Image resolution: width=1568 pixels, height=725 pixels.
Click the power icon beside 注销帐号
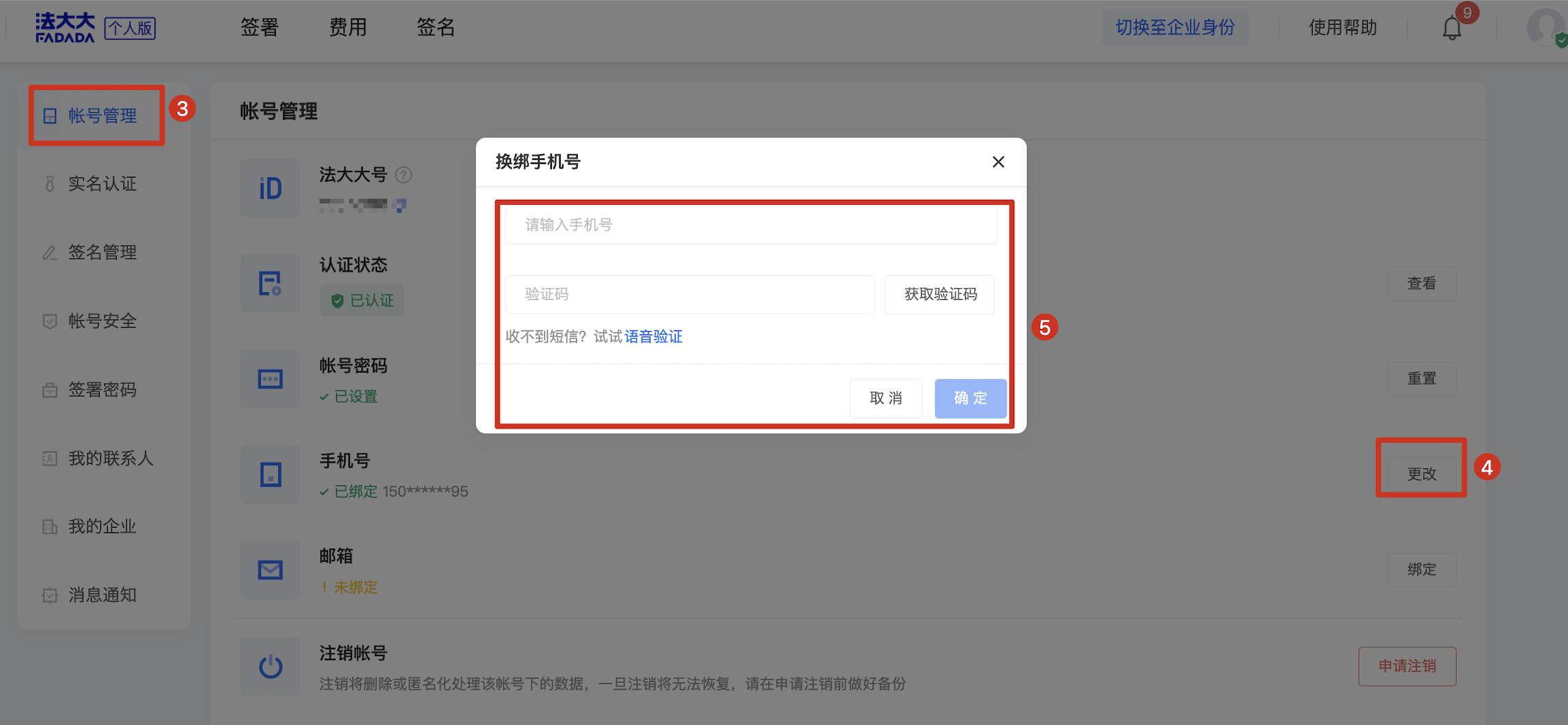pyautogui.click(x=270, y=666)
